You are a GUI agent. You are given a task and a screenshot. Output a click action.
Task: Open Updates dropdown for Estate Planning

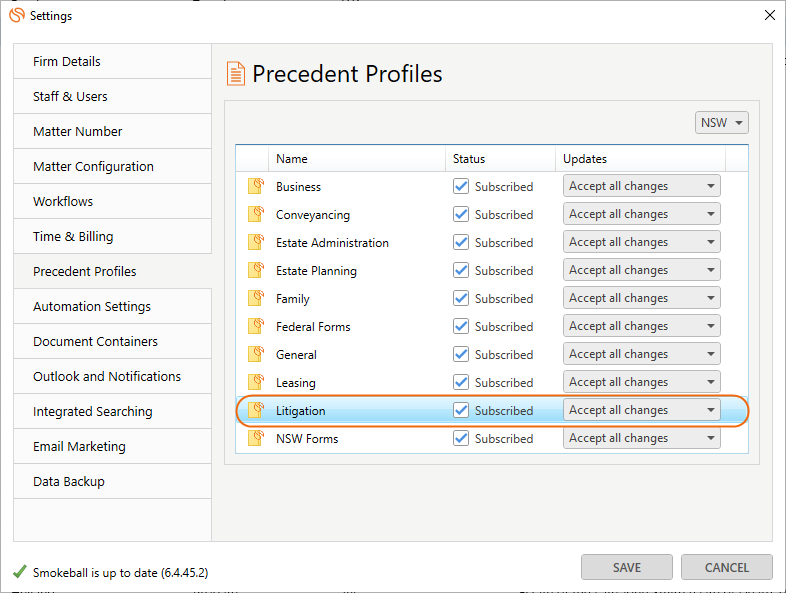pyautogui.click(x=642, y=270)
